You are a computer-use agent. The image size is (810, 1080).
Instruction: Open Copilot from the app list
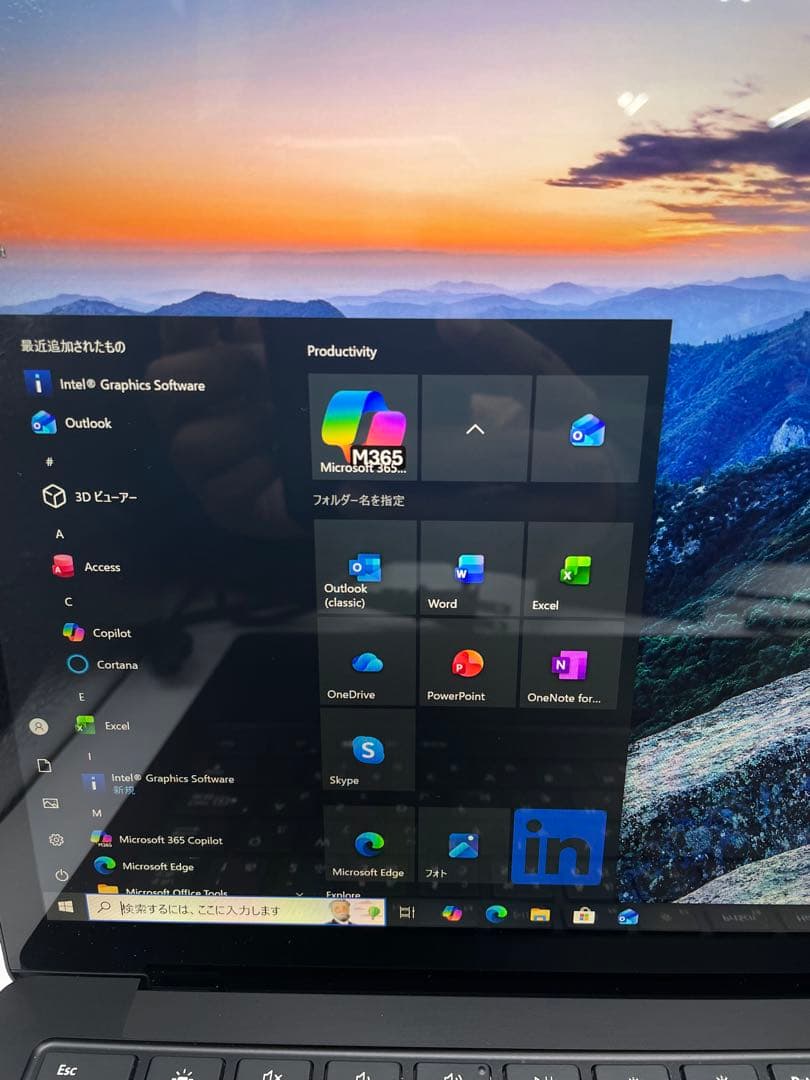pyautogui.click(x=97, y=632)
